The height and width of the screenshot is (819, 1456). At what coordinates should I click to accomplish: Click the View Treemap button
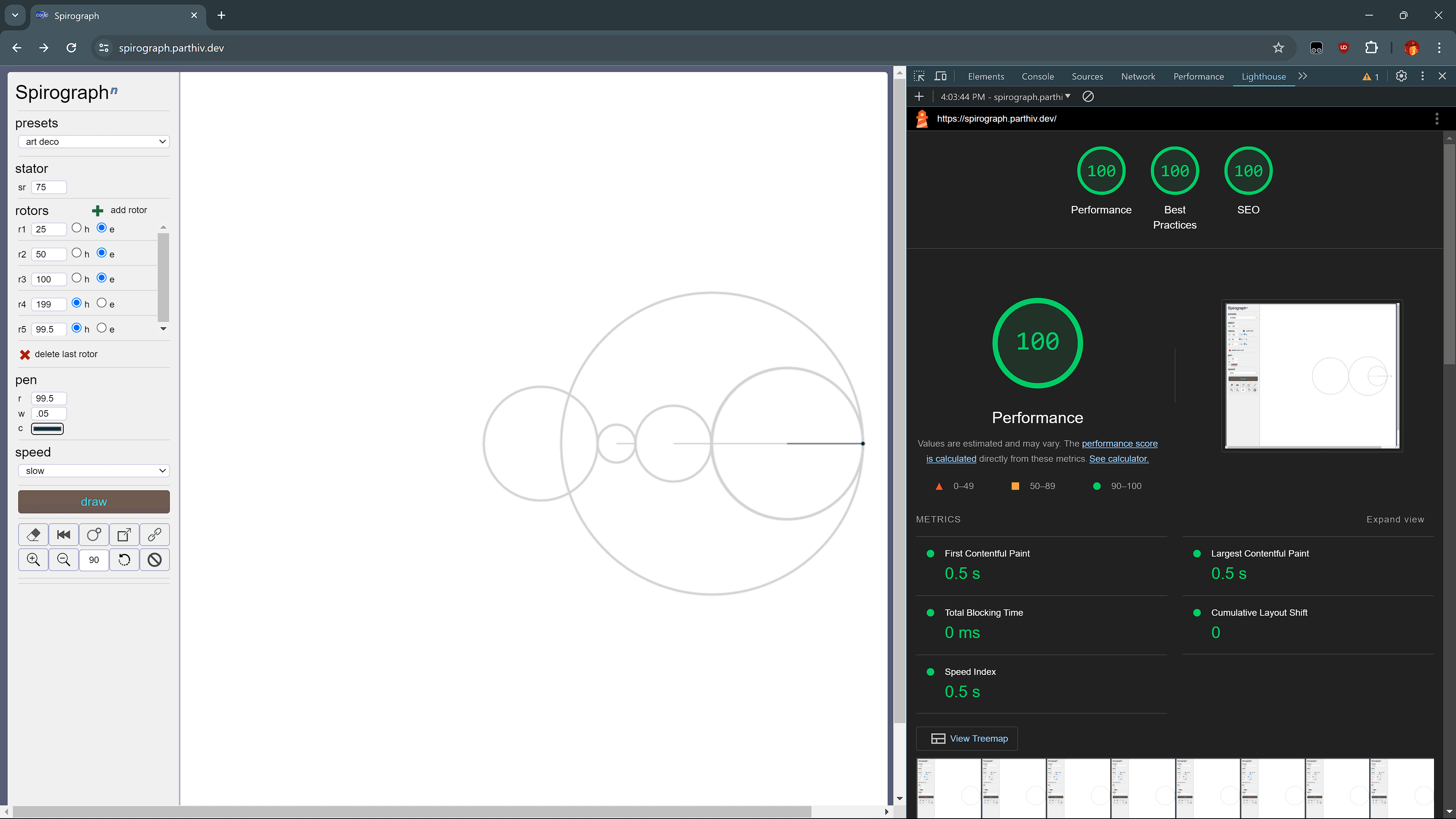click(967, 739)
